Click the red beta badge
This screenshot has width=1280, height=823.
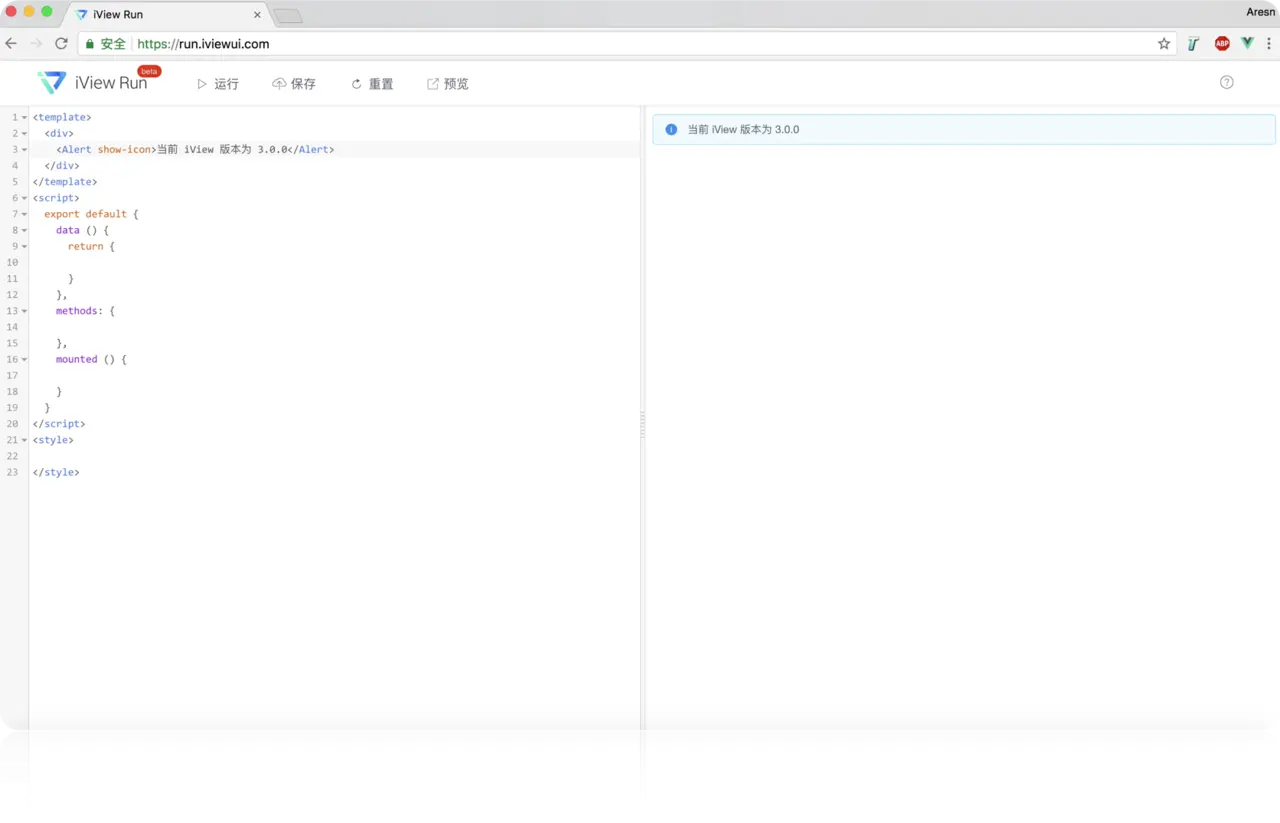pos(149,71)
